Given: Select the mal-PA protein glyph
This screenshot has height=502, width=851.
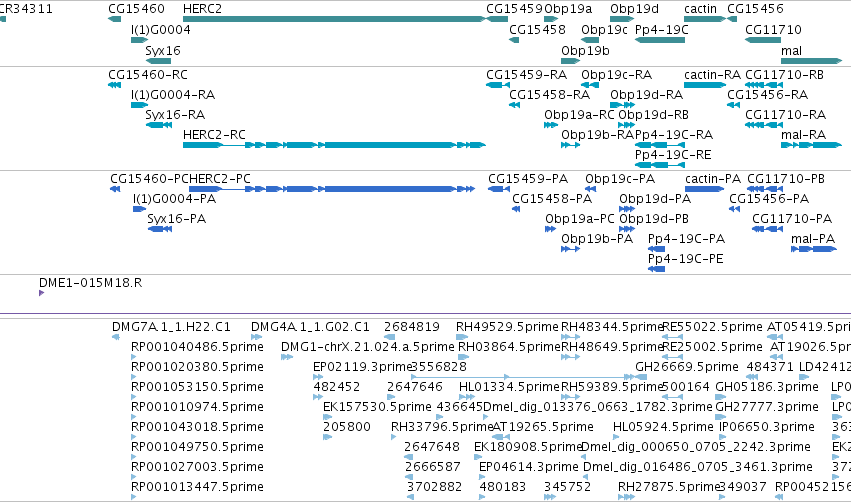Looking at the screenshot, I should point(814,249).
